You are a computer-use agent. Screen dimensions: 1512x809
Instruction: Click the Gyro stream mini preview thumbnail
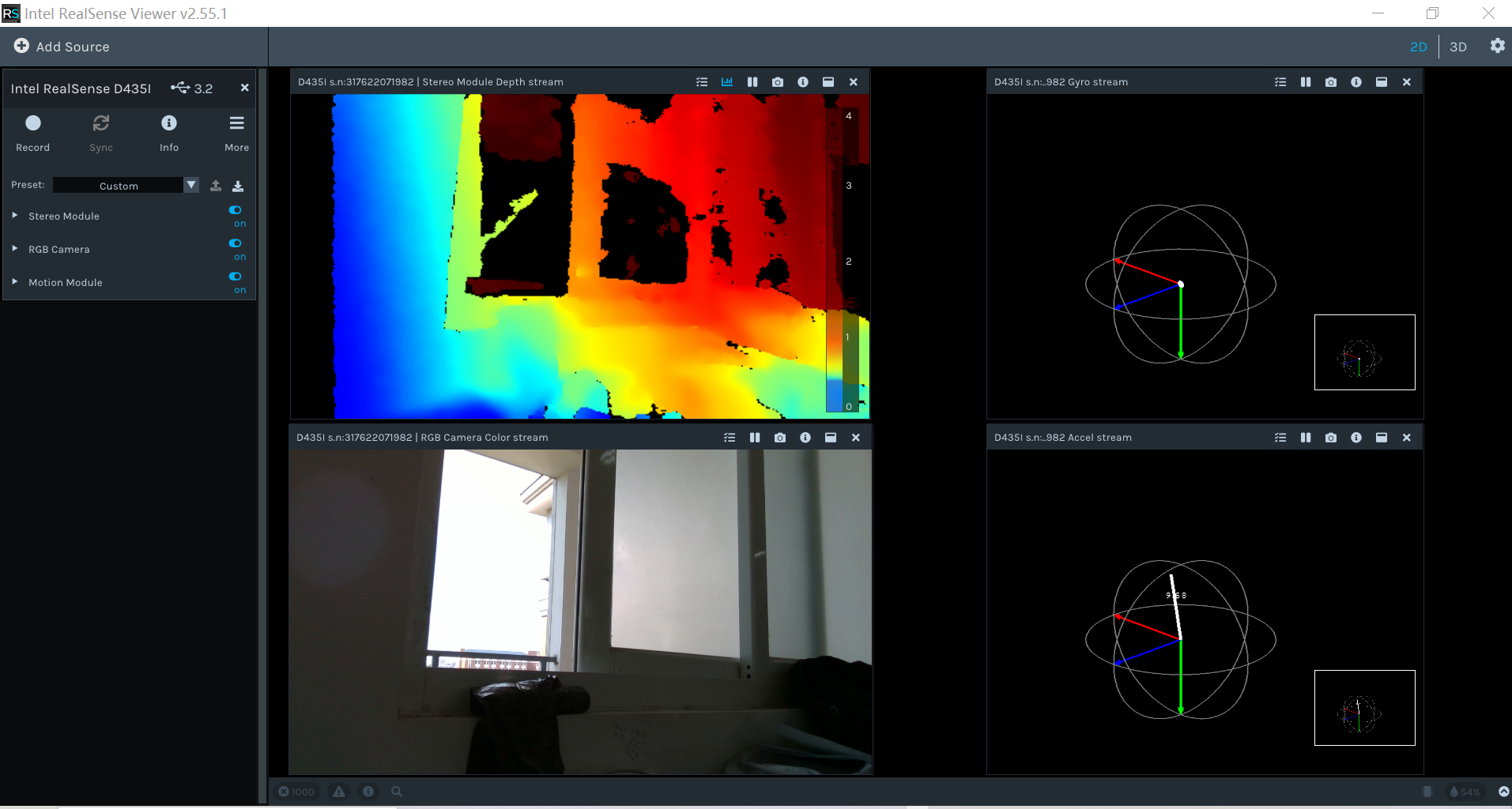point(1365,352)
